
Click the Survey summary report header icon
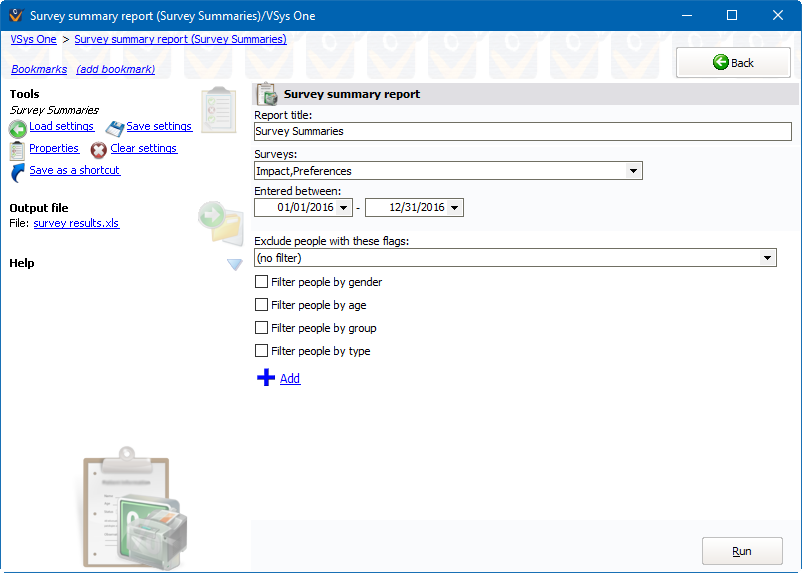coord(266,94)
